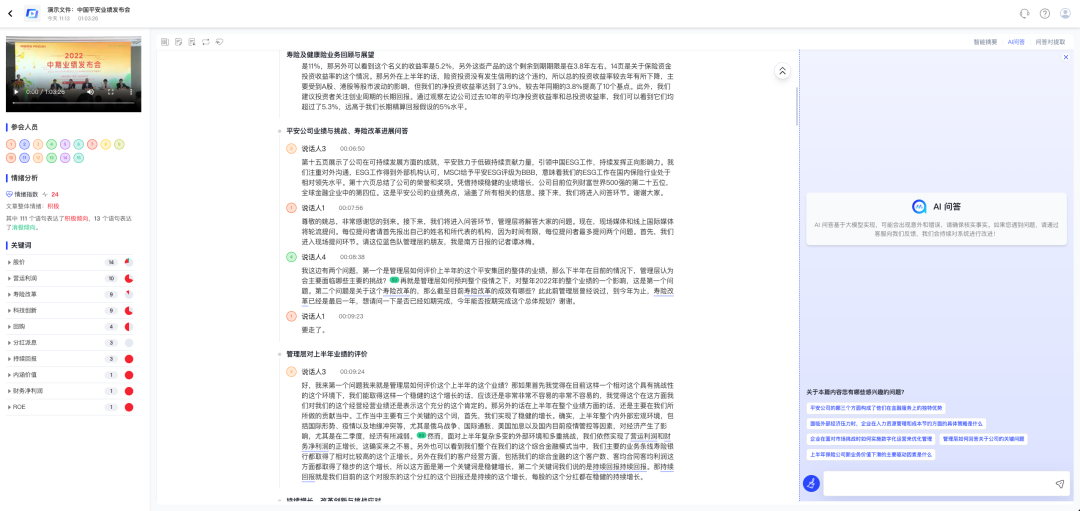Click the 说话人1 avatar at 00:07:56
The image size is (1080, 511).
pyautogui.click(x=291, y=207)
